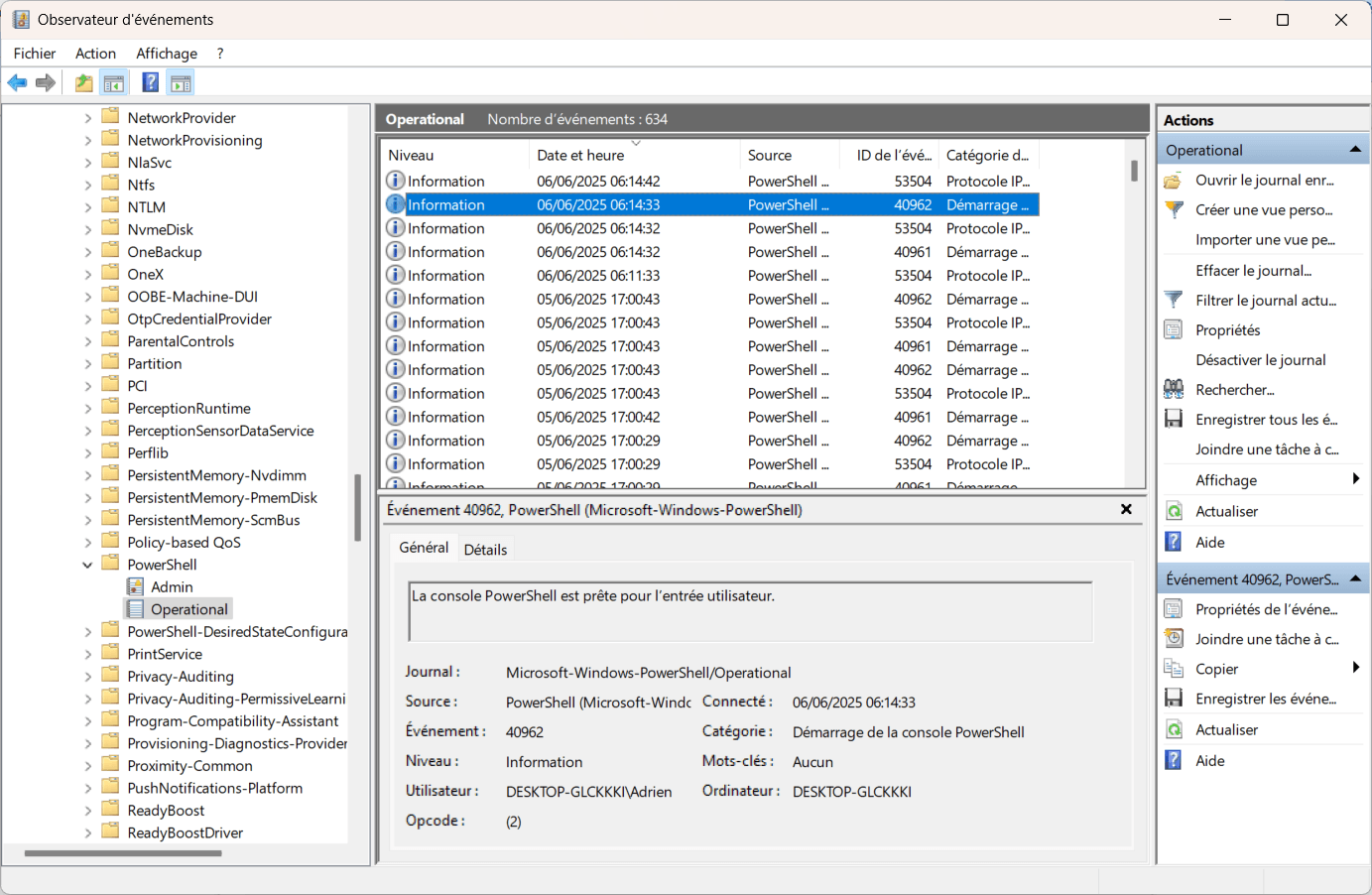This screenshot has width=1372, height=895.
Task: Click the Actualiser icon under Operational section
Action: (1174, 511)
